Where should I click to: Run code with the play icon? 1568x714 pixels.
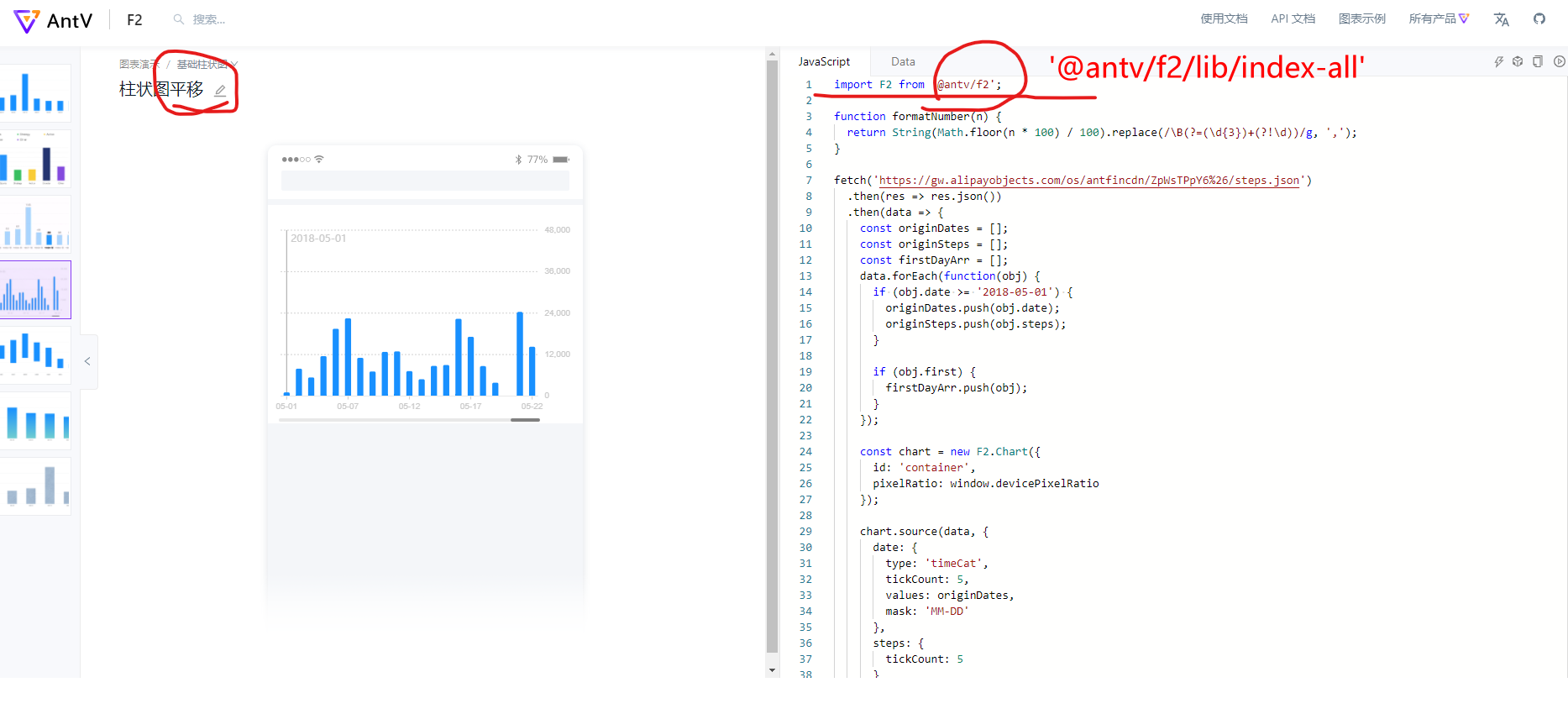(1560, 61)
